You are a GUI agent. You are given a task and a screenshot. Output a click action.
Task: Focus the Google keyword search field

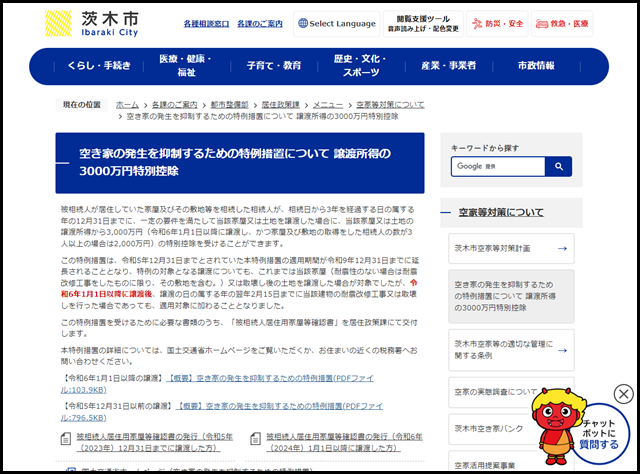[498, 166]
